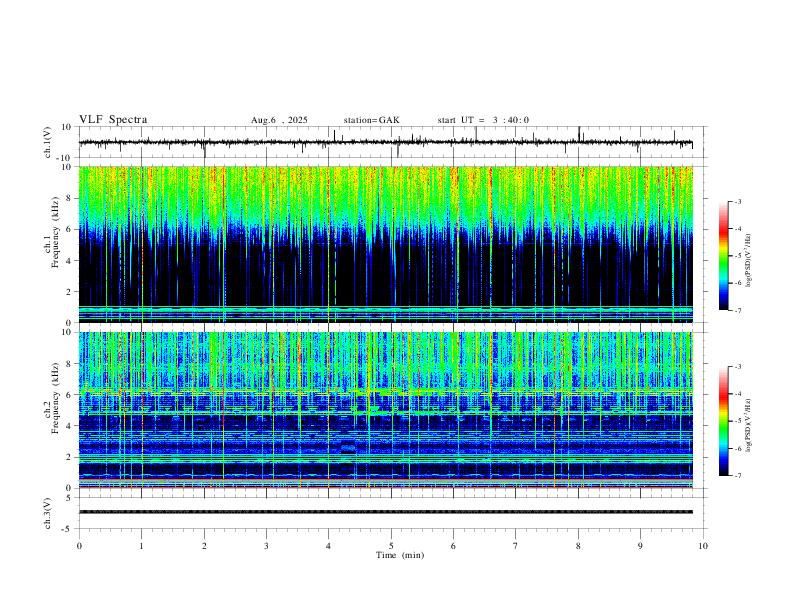
Task: Click the ch.1 waveform trace plot
Action: 386,142
